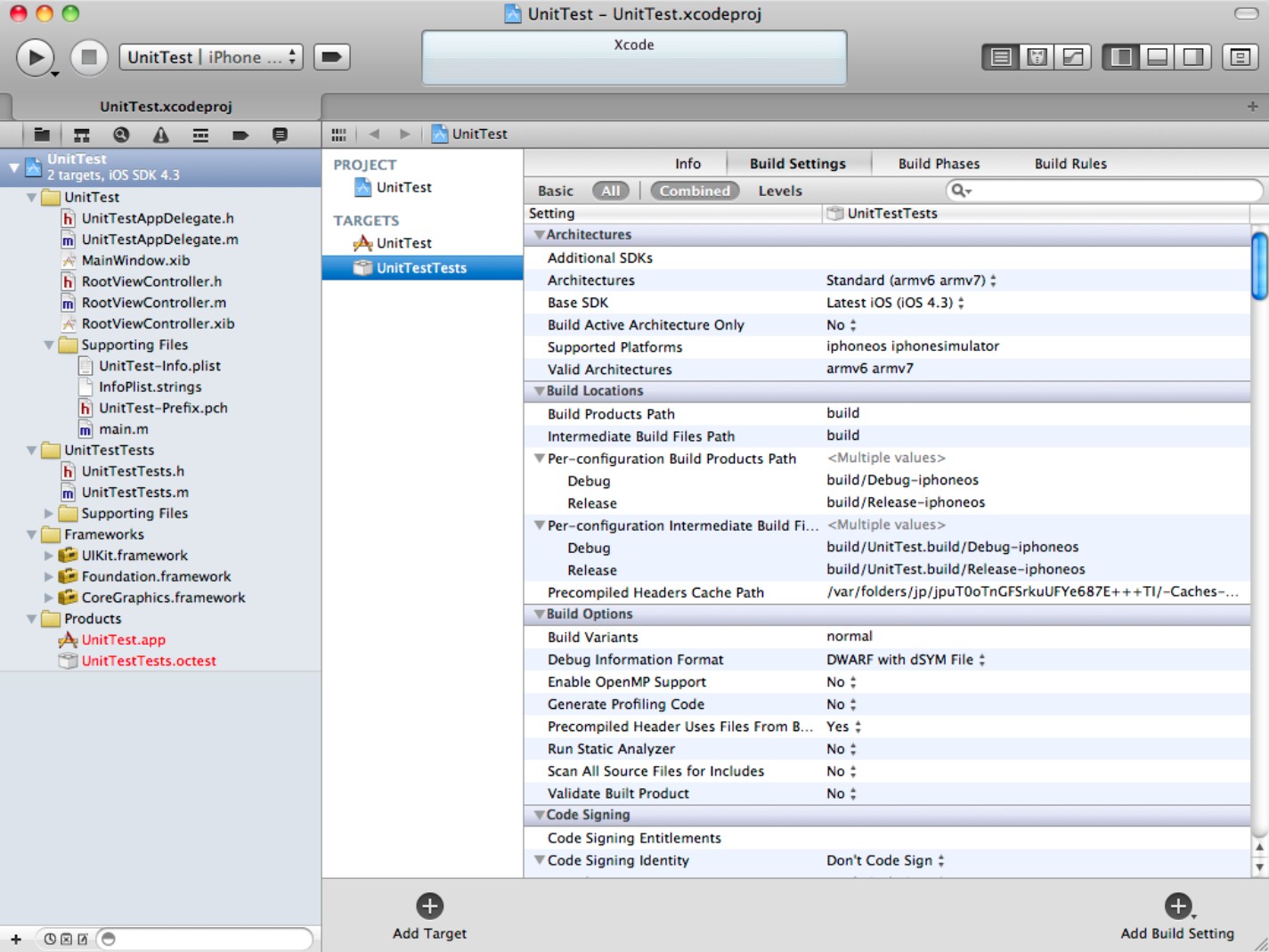Viewport: 1269px width, 952px height.
Task: Click the Run play button
Action: click(x=36, y=57)
